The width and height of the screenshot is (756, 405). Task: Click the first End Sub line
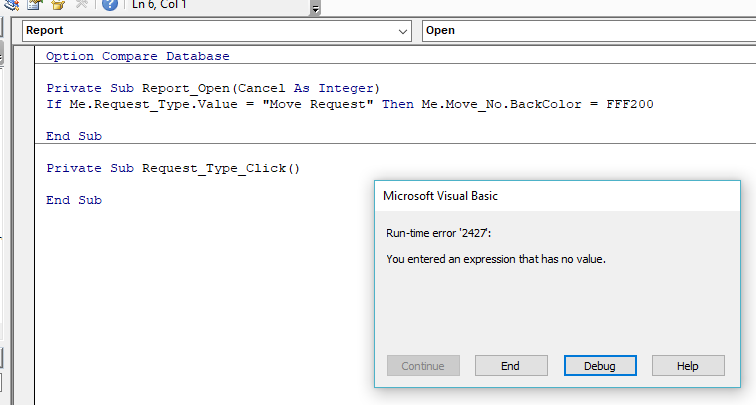tap(74, 136)
